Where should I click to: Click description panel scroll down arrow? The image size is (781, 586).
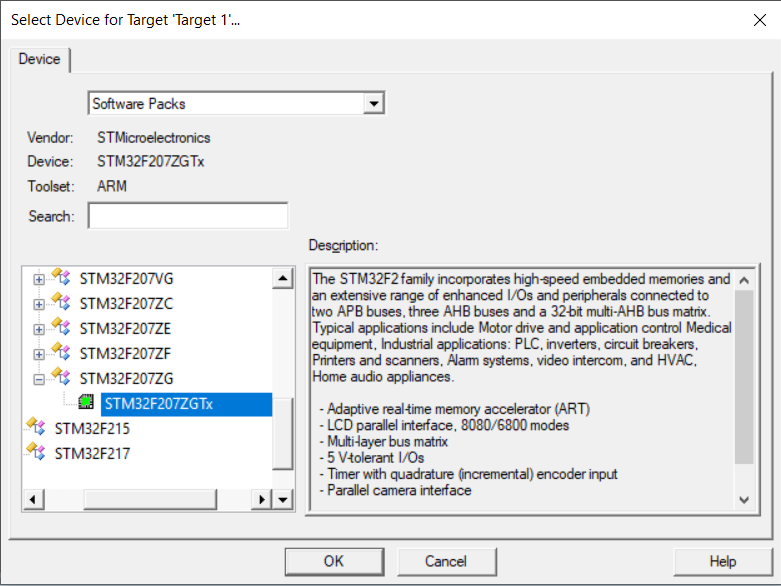click(744, 500)
